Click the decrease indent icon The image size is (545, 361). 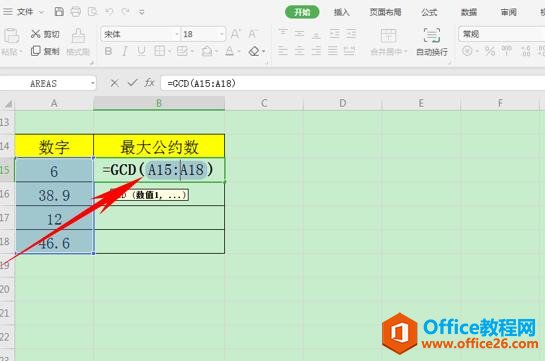[334, 34]
